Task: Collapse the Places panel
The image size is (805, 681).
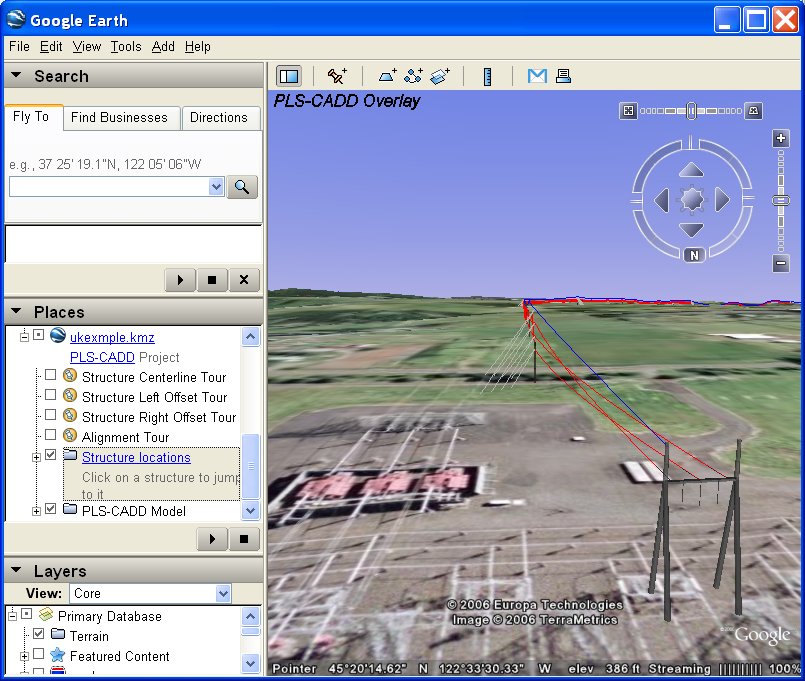Action: (x=16, y=311)
